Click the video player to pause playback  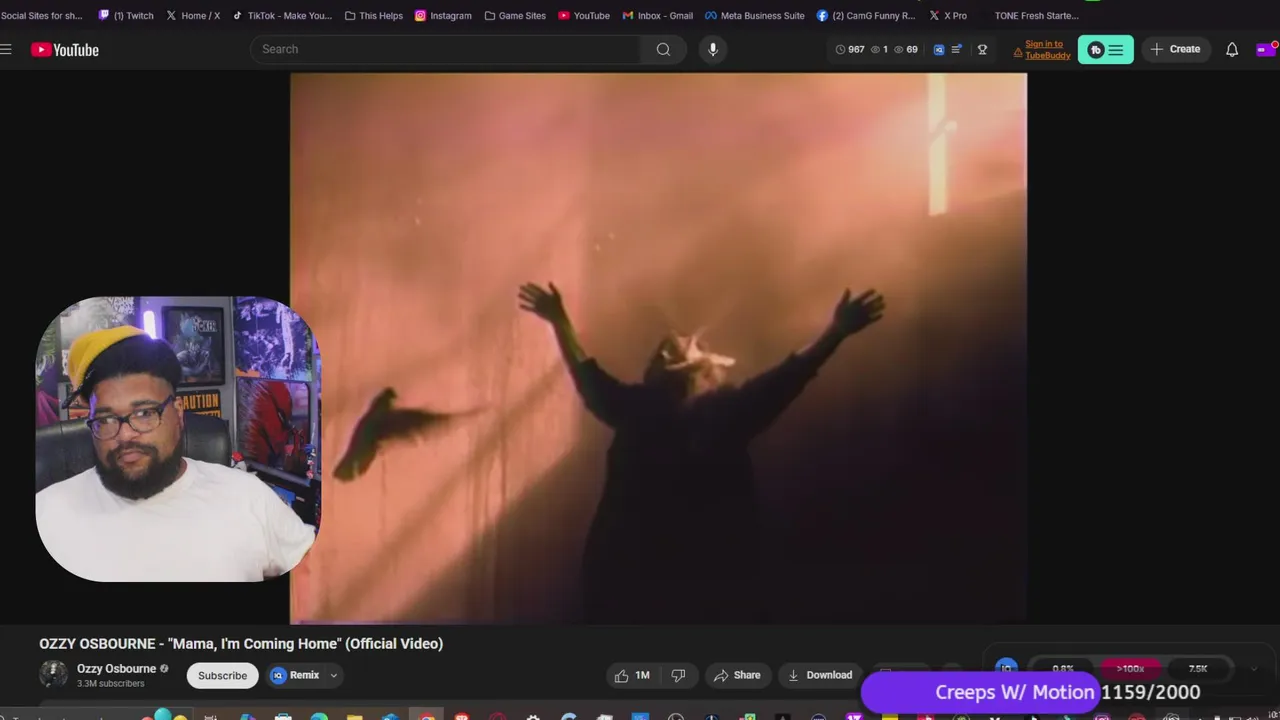point(658,348)
